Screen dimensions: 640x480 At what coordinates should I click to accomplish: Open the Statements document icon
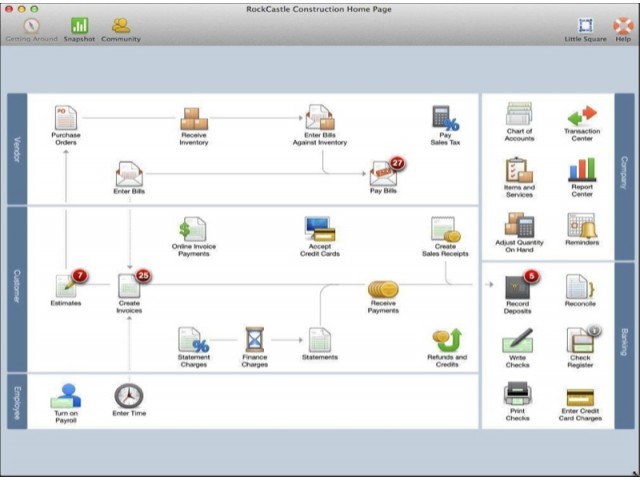320,340
